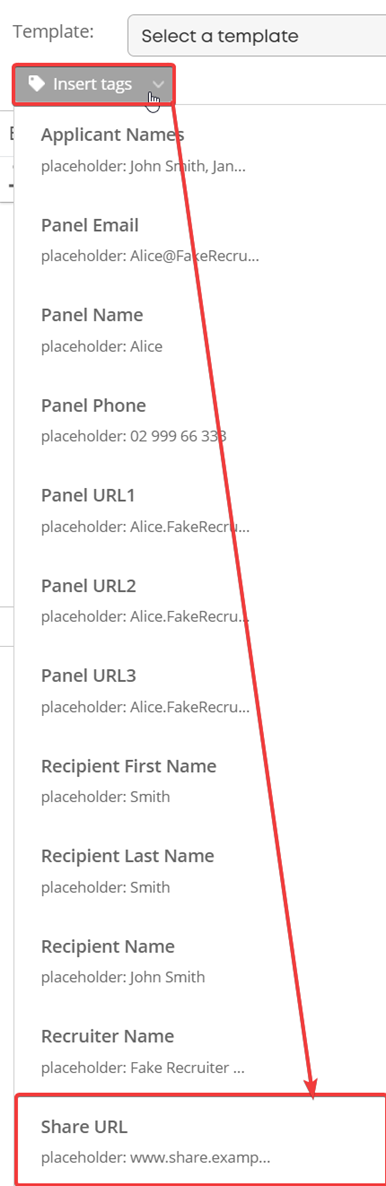This screenshot has height=1186, width=386.
Task: Click the Share URL placeholder text
Action: tap(155, 1157)
